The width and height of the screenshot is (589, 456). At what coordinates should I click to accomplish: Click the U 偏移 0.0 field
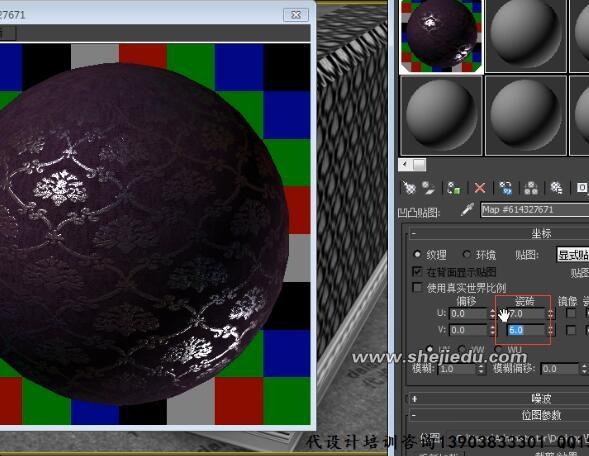(x=468, y=314)
